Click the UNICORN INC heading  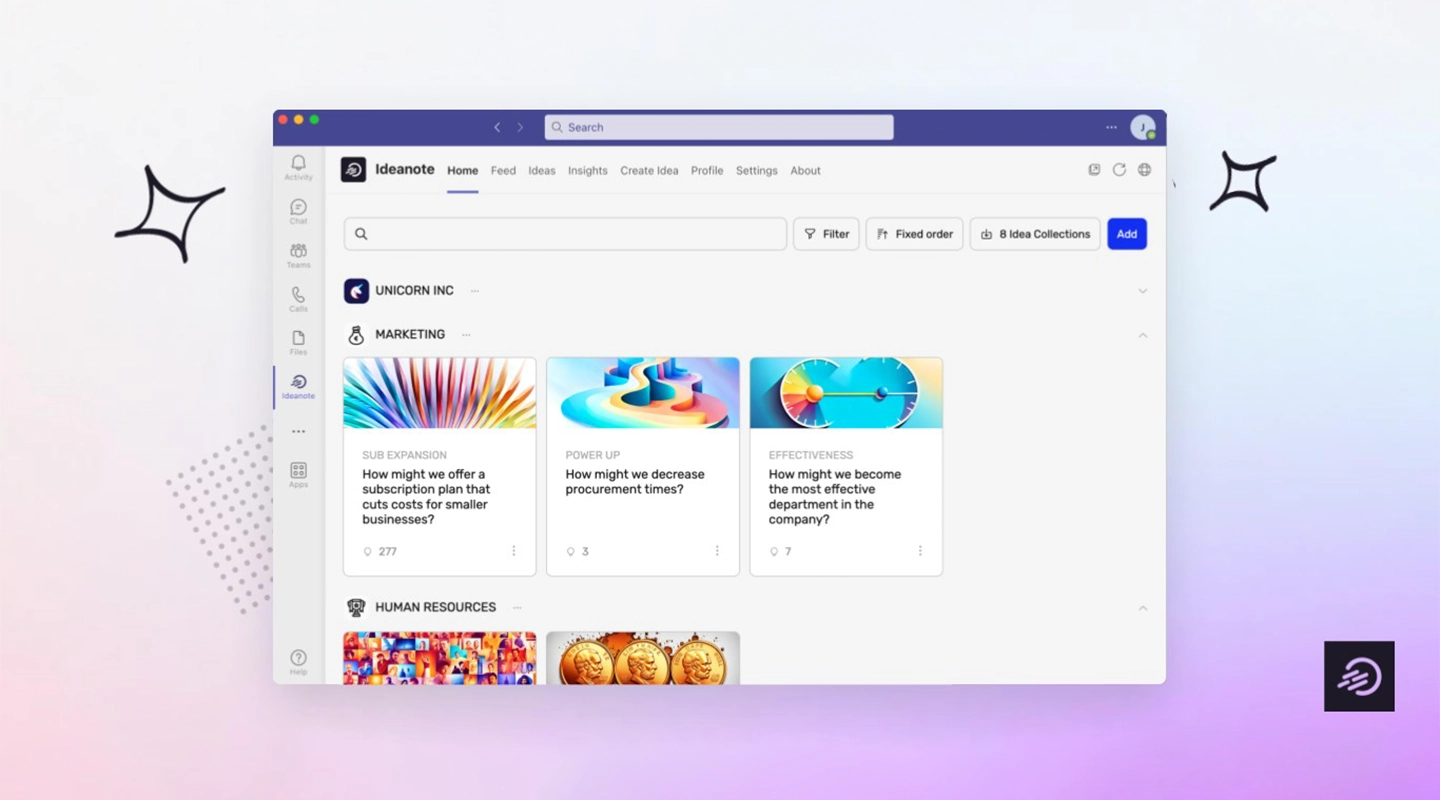point(414,291)
